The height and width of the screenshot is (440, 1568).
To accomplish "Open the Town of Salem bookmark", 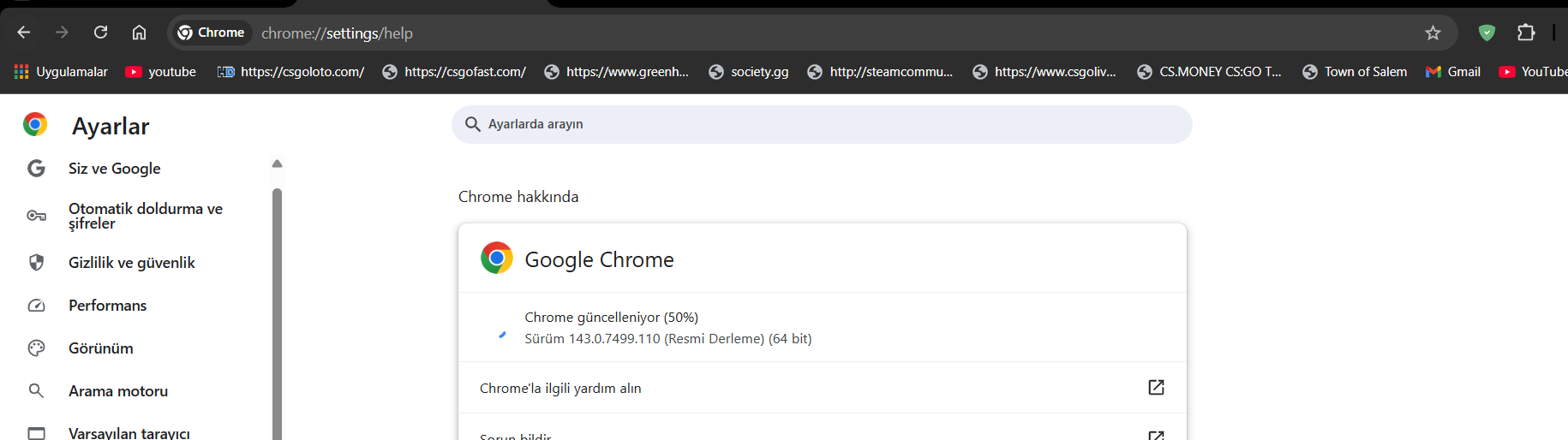I will point(1355,72).
